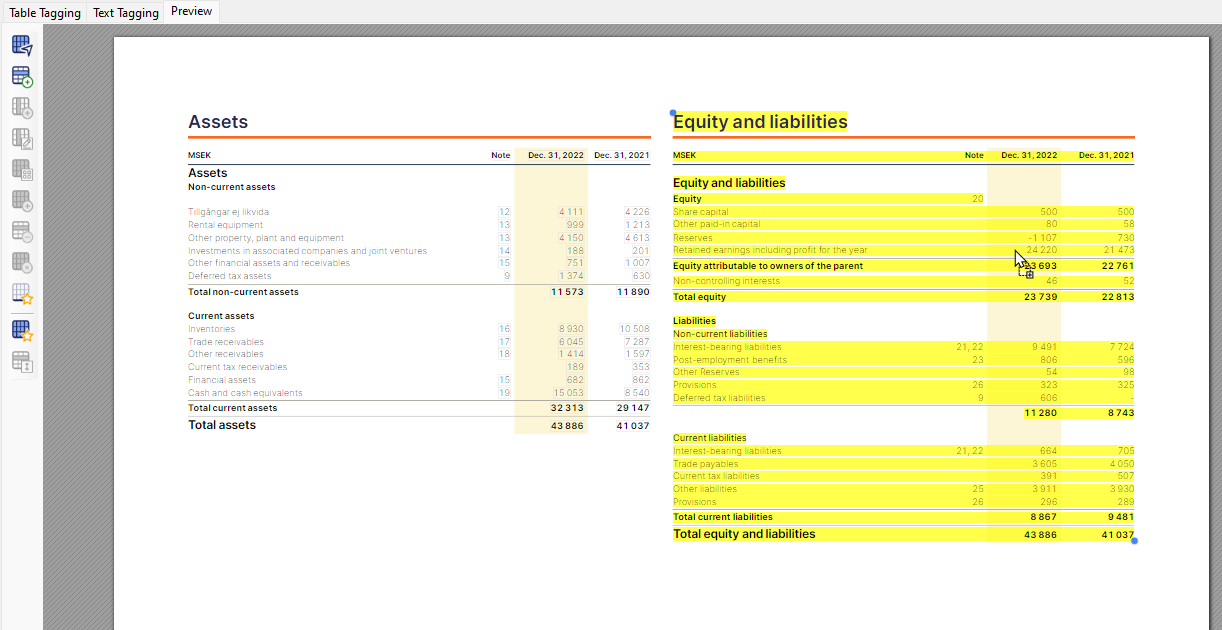The width and height of the screenshot is (1222, 630).
Task: Click the light table with star icon
Action: (x=22, y=294)
